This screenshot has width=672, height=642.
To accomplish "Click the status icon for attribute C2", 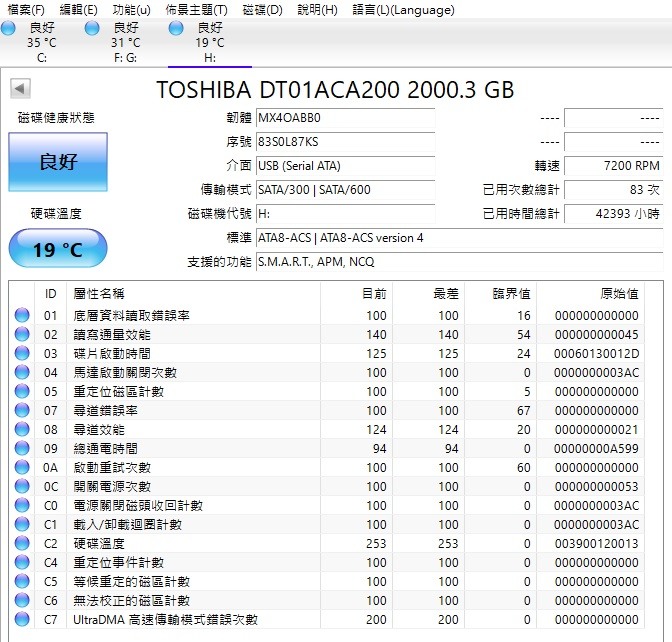I will 22,543.
